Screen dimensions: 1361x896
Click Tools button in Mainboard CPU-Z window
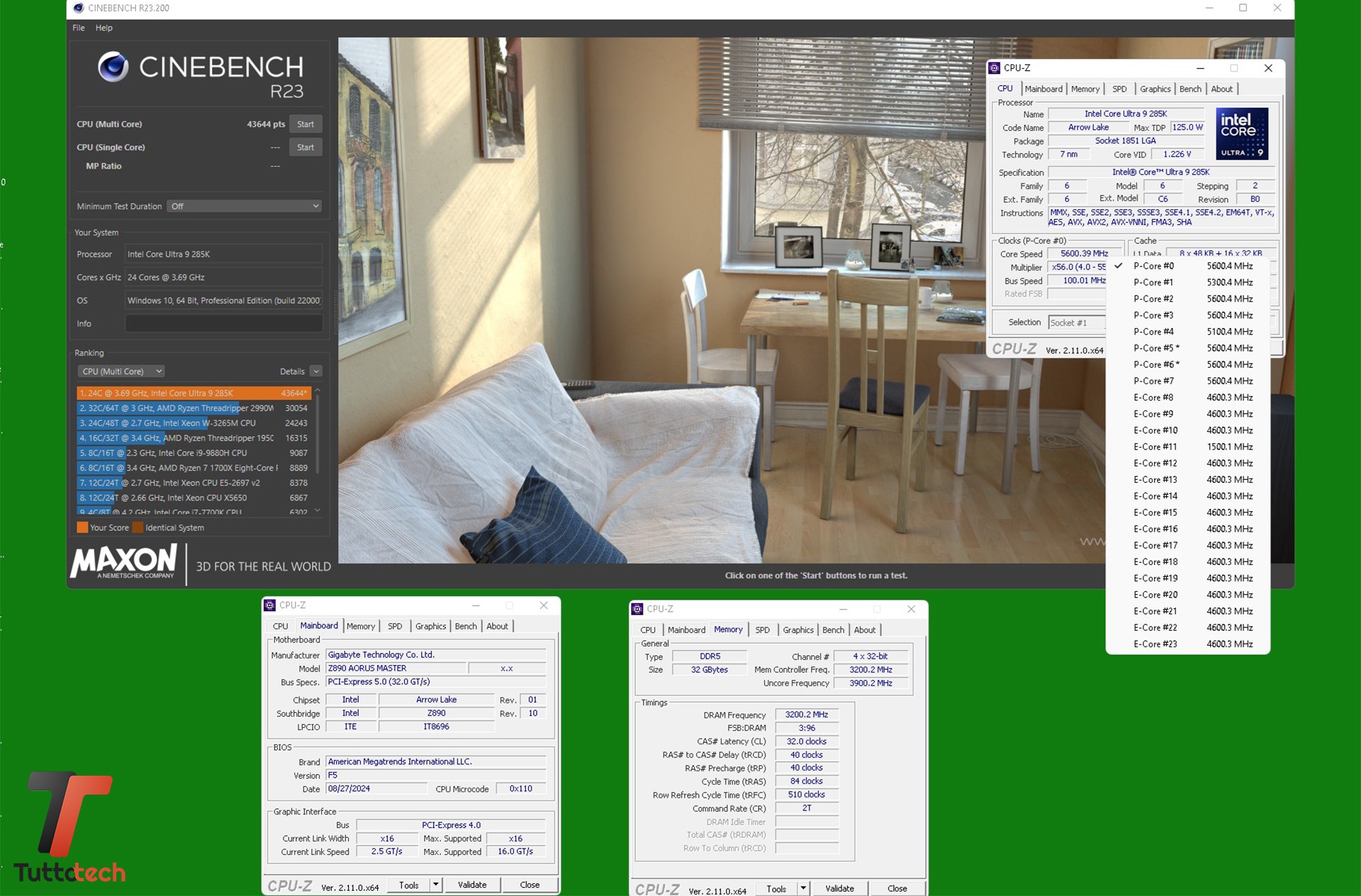[x=409, y=885]
